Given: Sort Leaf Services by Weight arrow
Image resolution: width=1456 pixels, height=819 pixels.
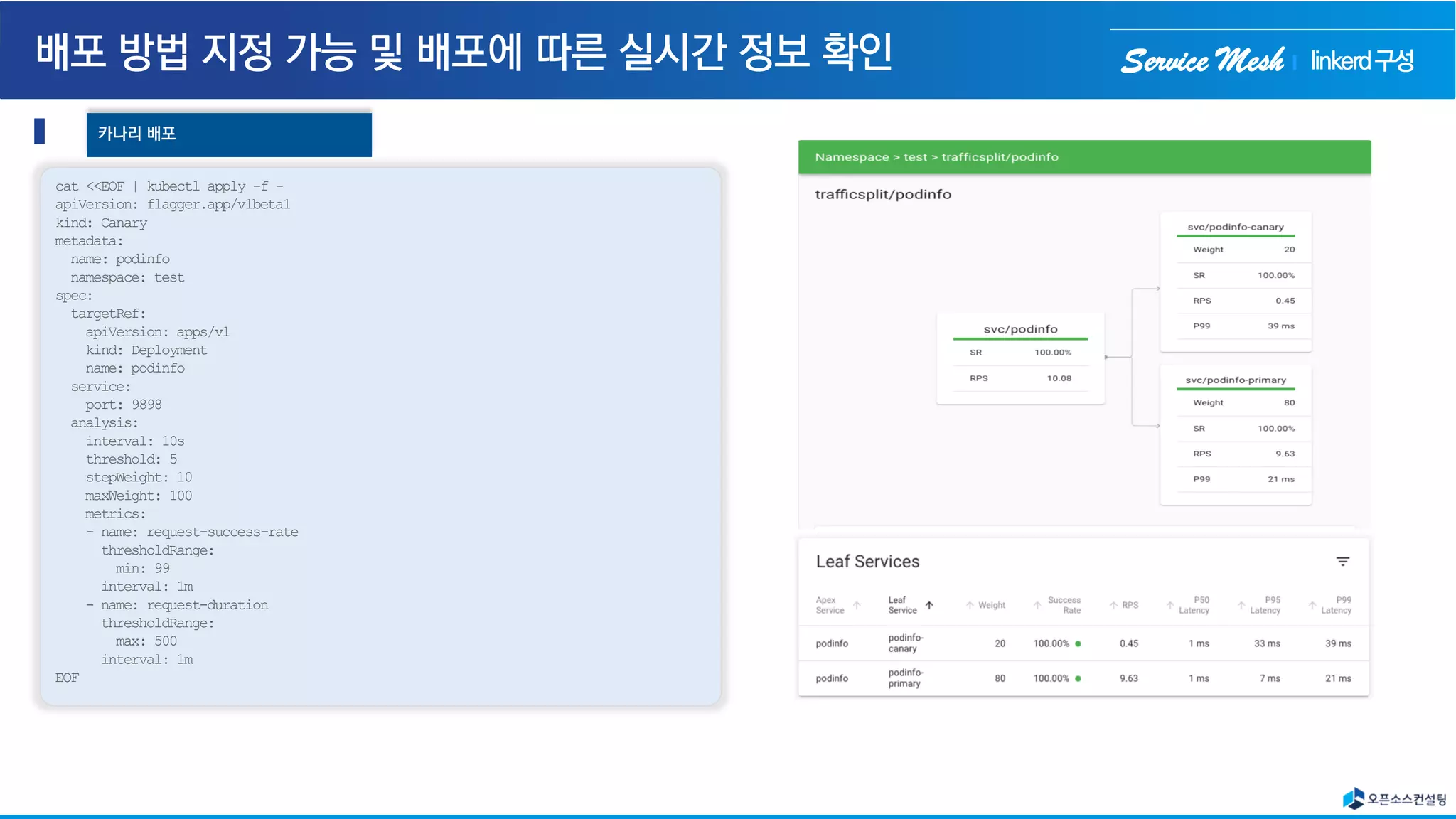Looking at the screenshot, I should (x=970, y=605).
